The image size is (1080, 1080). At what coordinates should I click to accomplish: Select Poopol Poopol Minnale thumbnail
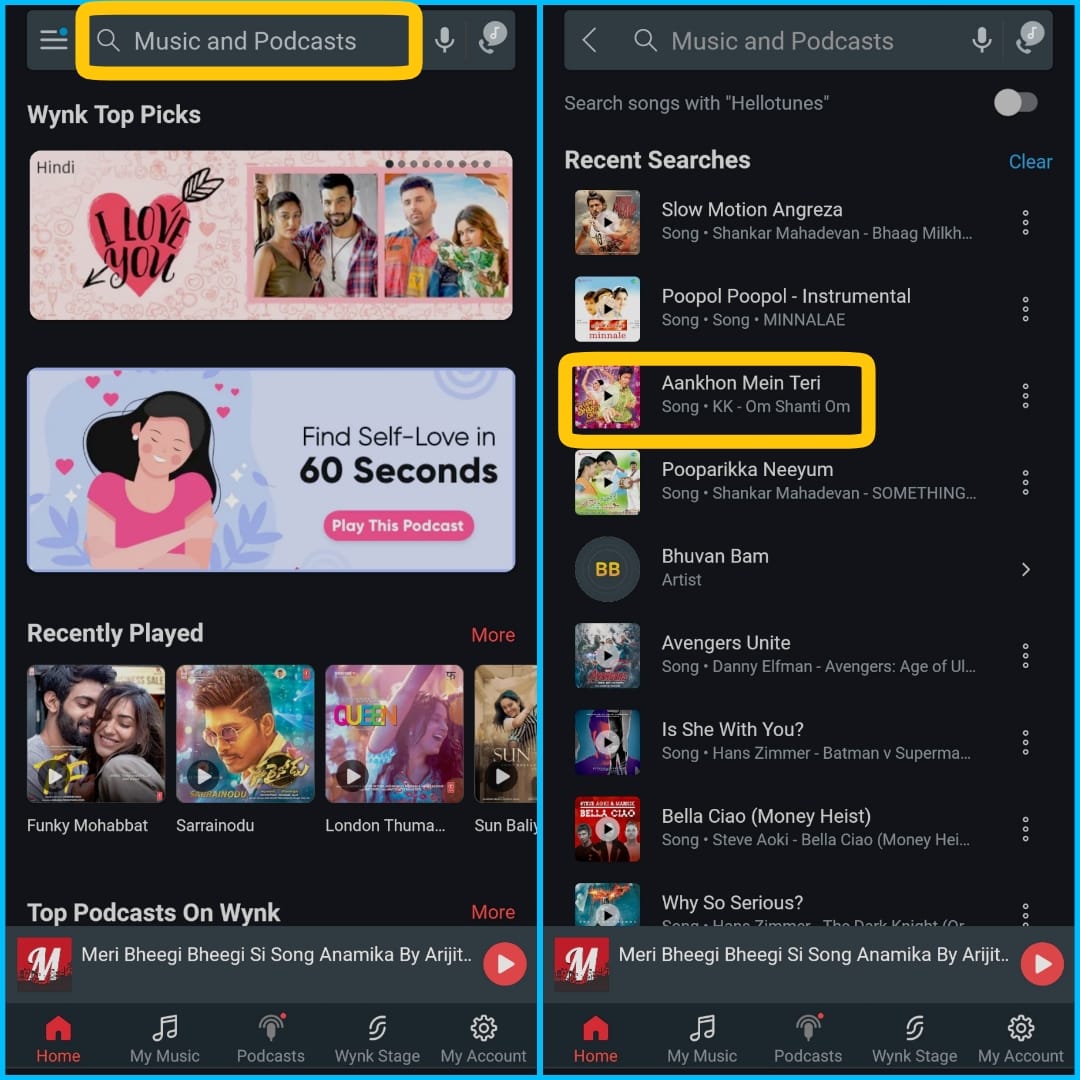coord(607,309)
